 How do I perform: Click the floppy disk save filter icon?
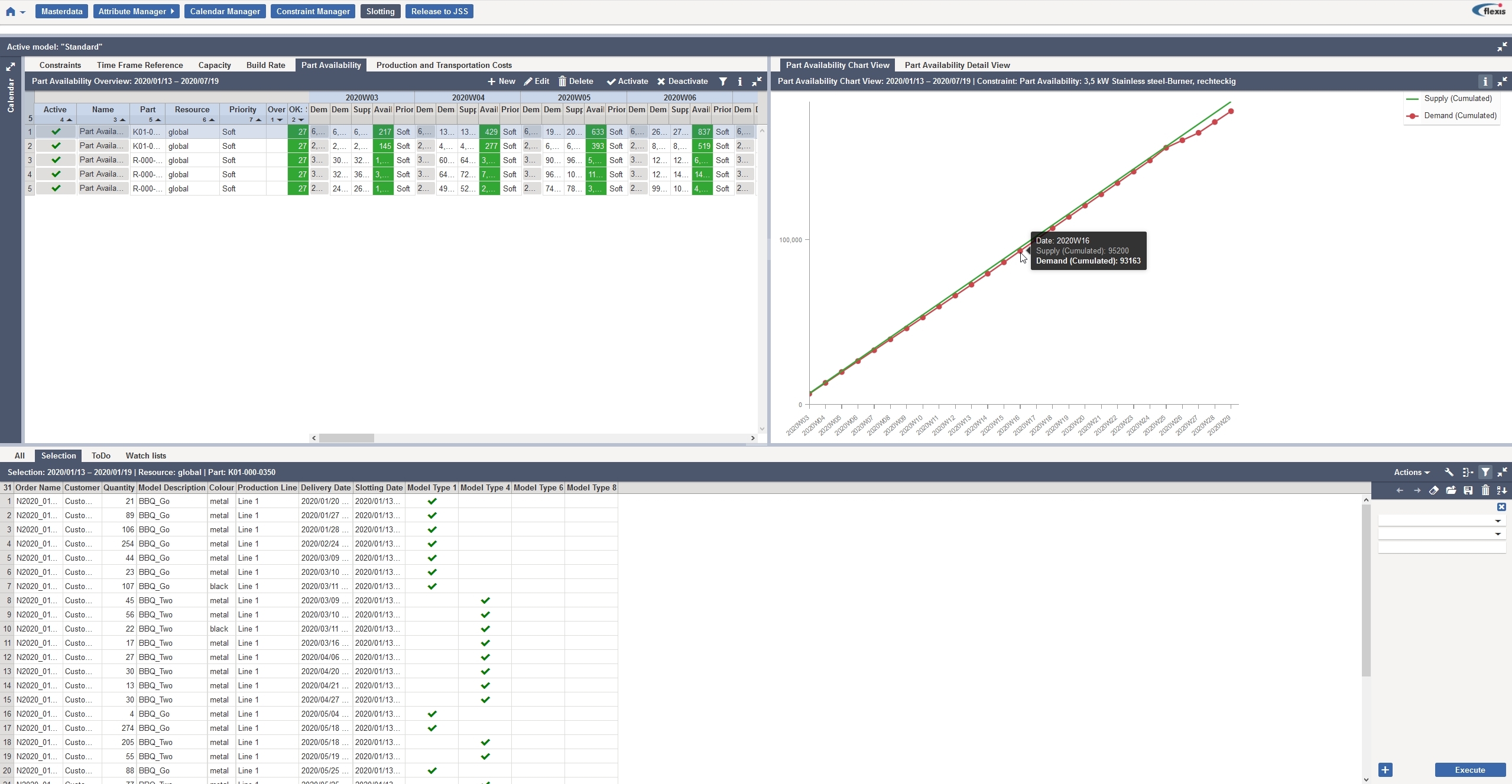pyautogui.click(x=1468, y=490)
